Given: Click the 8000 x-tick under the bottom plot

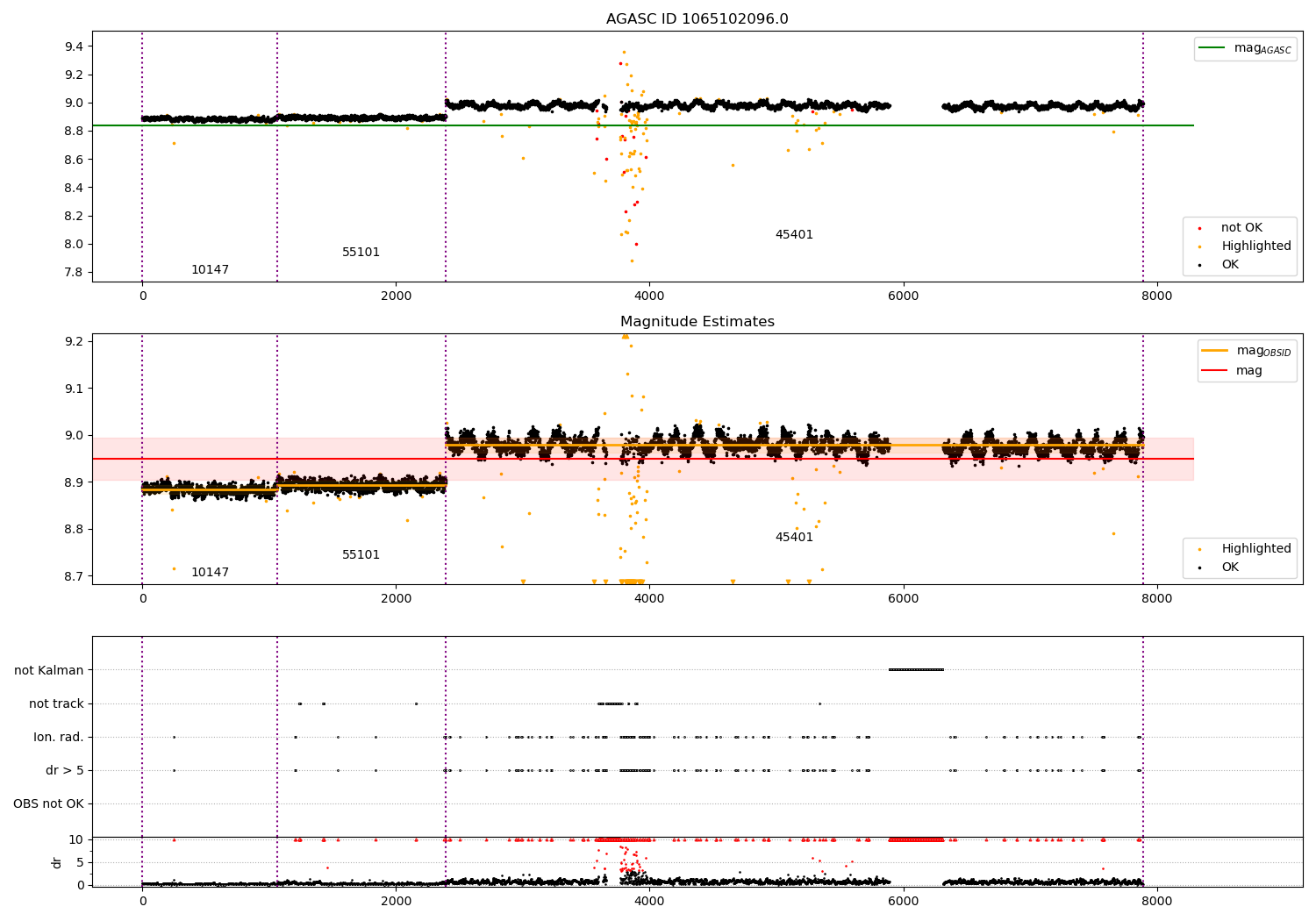Looking at the screenshot, I should pyautogui.click(x=1156, y=902).
